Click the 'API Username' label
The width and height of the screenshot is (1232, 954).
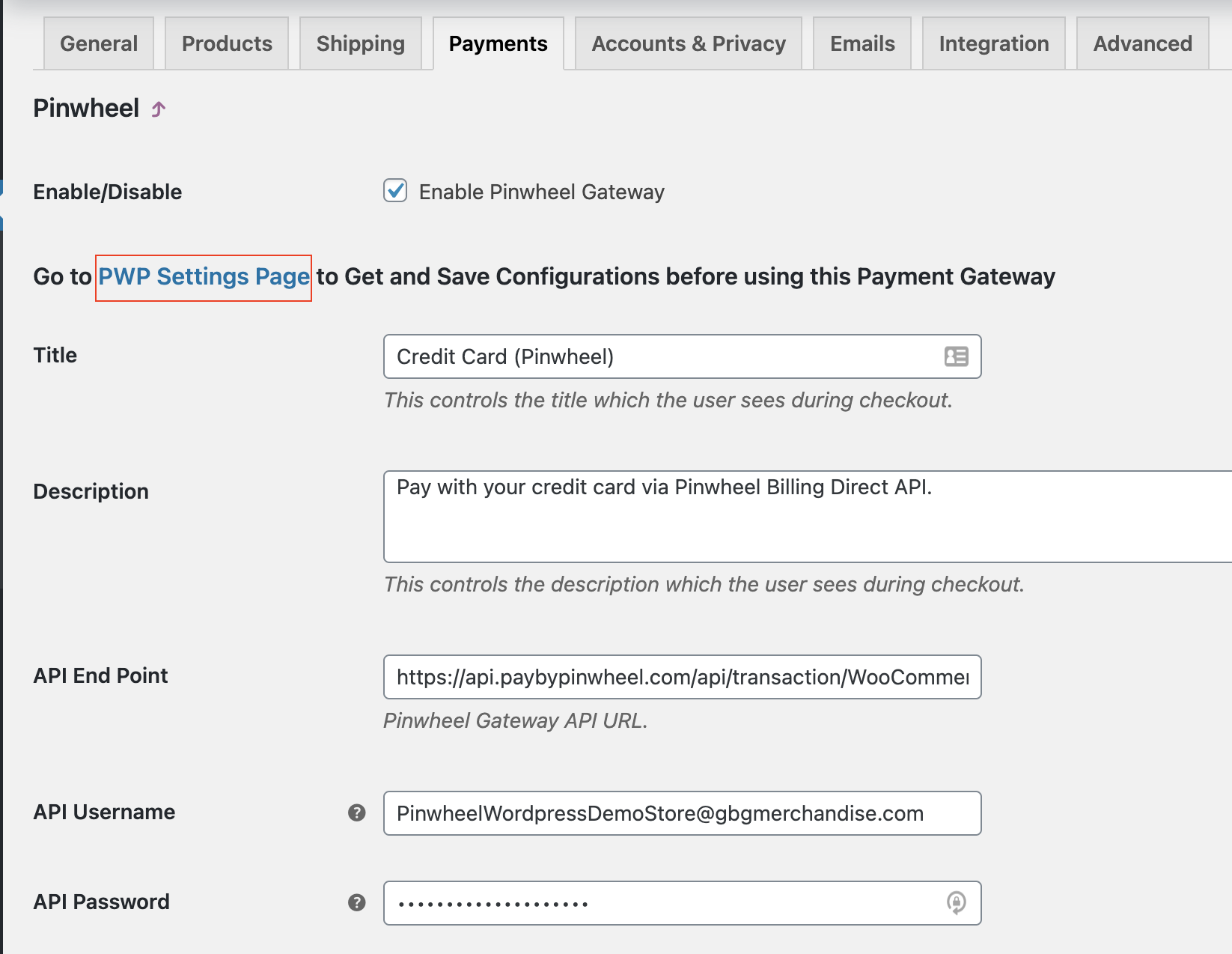104,812
